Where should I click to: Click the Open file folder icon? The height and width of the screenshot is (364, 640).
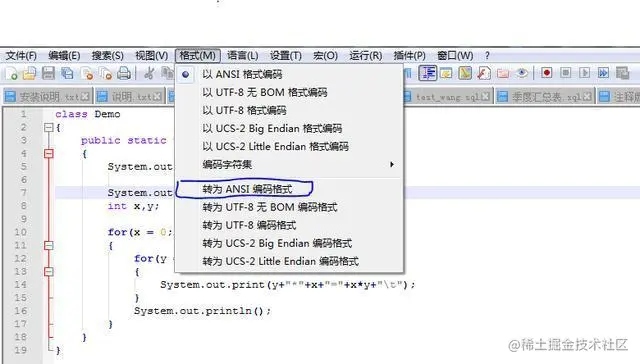(x=29, y=74)
